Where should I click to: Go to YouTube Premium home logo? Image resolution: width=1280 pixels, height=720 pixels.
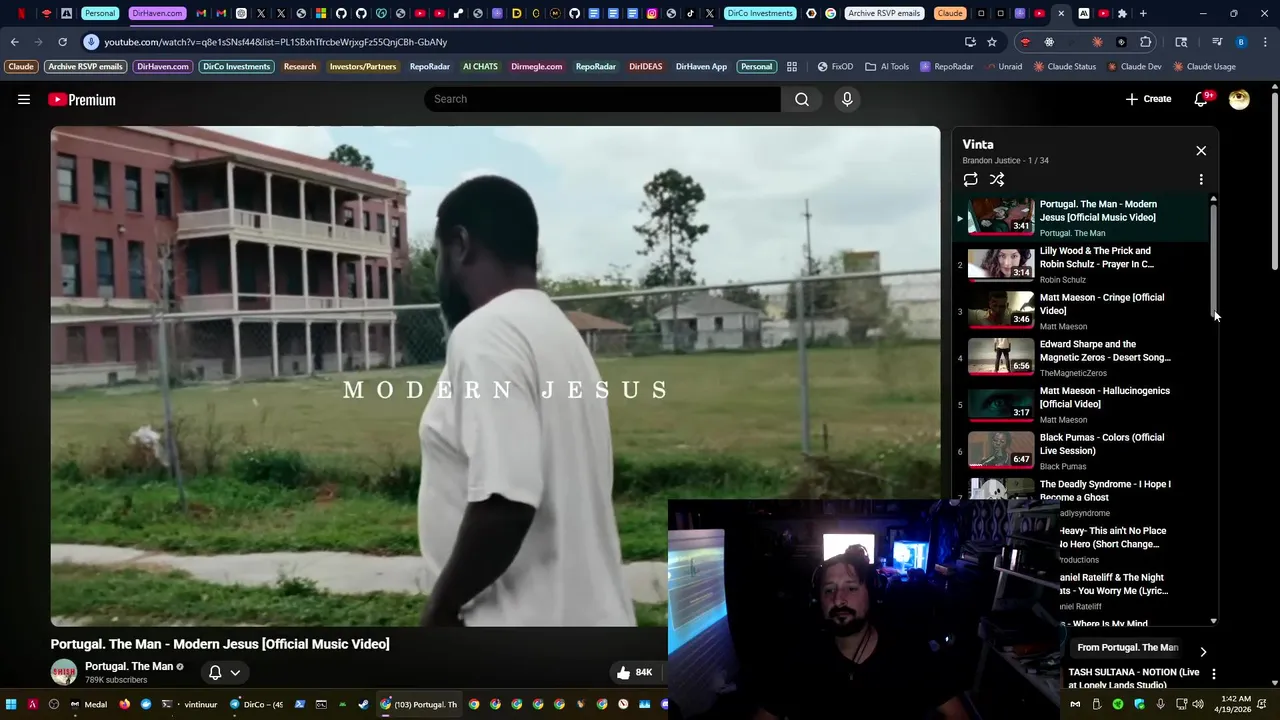tap(82, 99)
